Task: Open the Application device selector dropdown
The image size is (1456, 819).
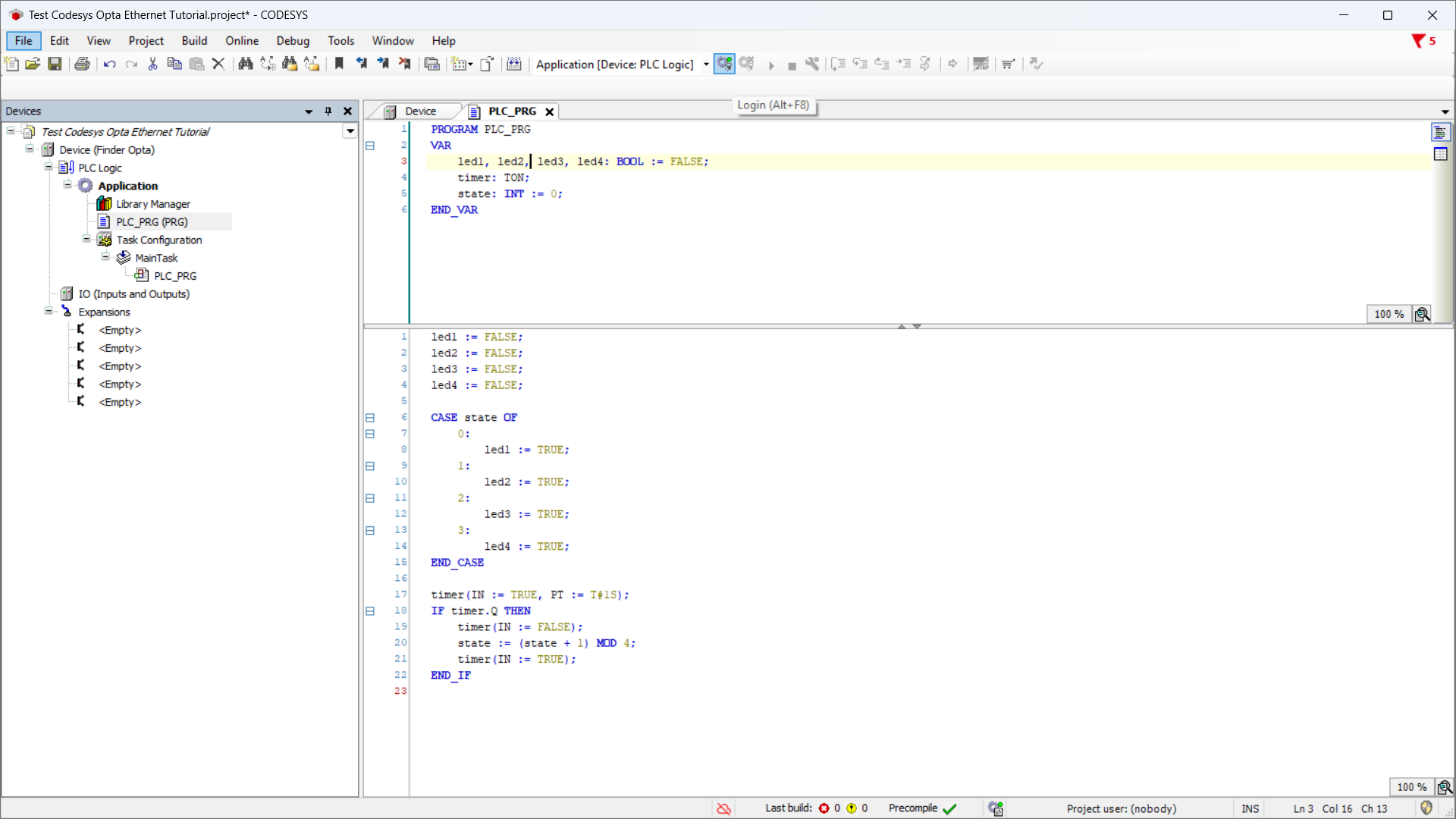Action: [706, 64]
